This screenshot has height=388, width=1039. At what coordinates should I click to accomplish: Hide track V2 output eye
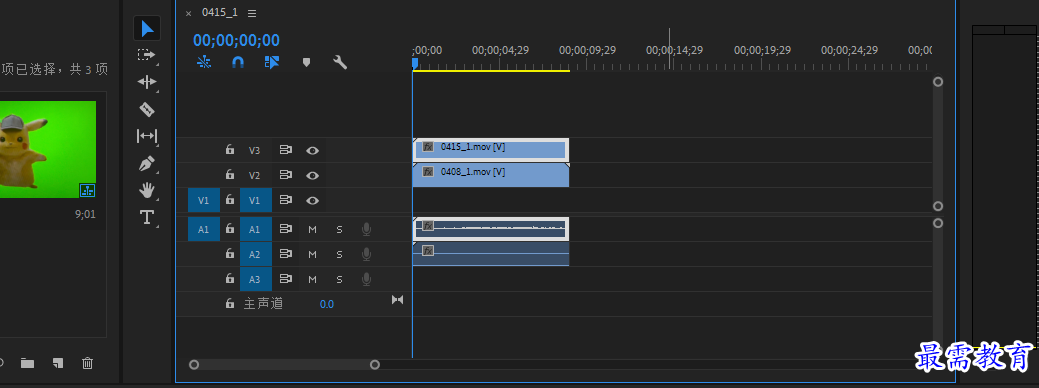click(x=313, y=175)
